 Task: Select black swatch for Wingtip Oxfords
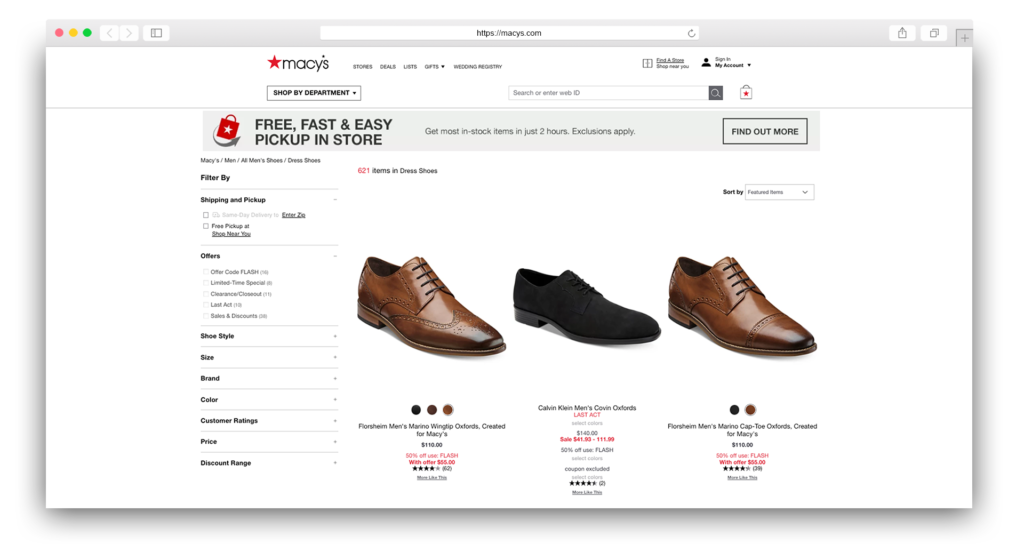click(x=416, y=410)
